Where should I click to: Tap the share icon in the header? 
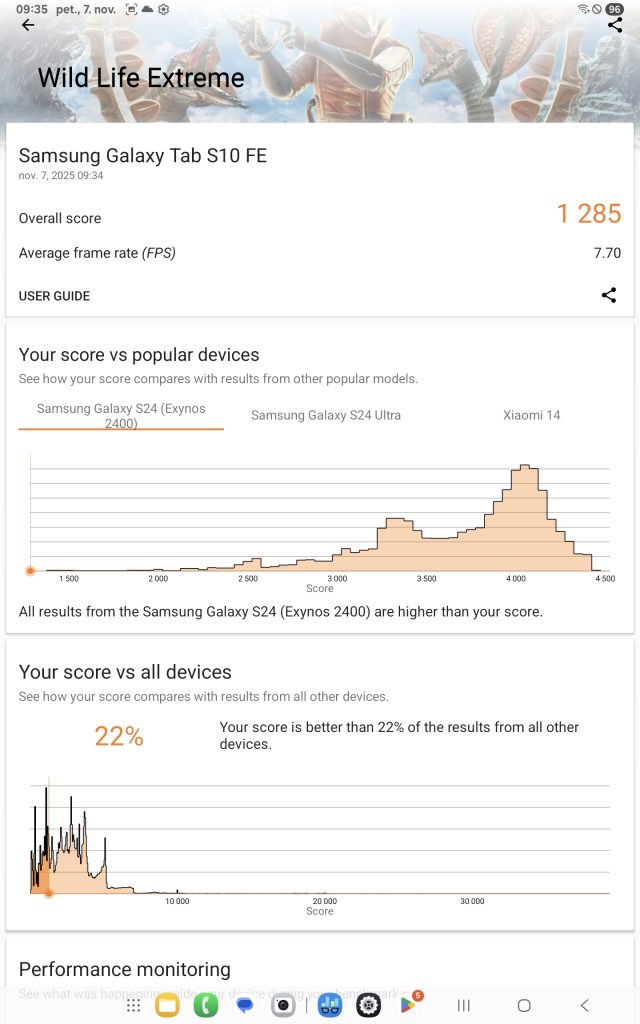click(615, 25)
